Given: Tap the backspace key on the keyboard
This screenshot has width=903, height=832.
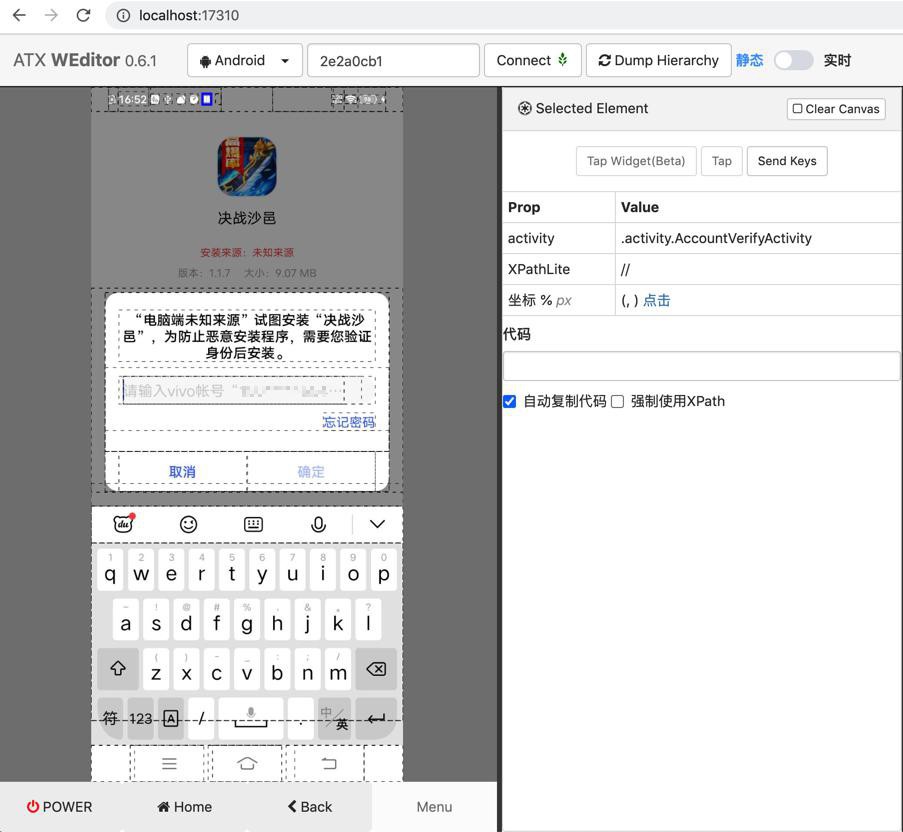Looking at the screenshot, I should pyautogui.click(x=376, y=669).
